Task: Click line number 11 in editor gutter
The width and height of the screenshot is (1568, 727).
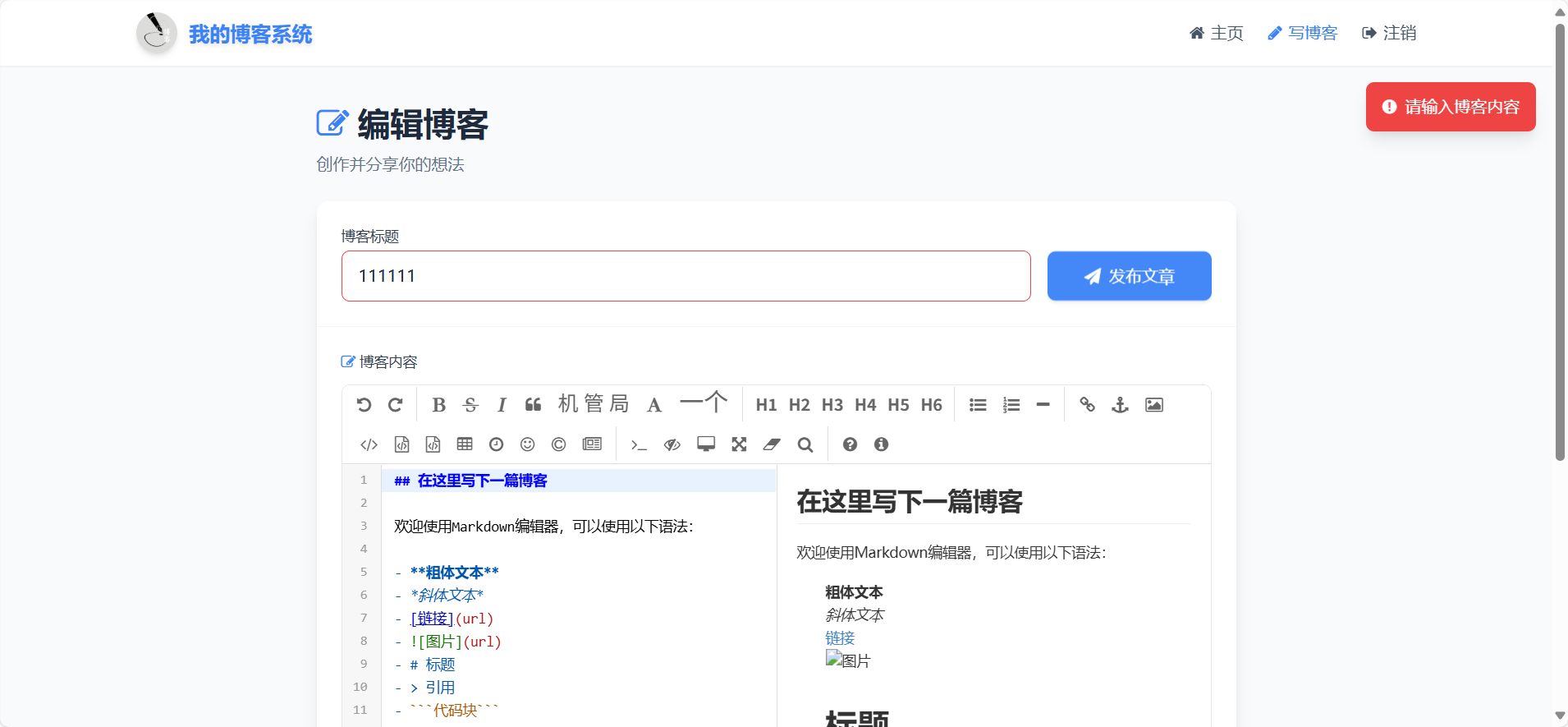Action: pos(360,710)
